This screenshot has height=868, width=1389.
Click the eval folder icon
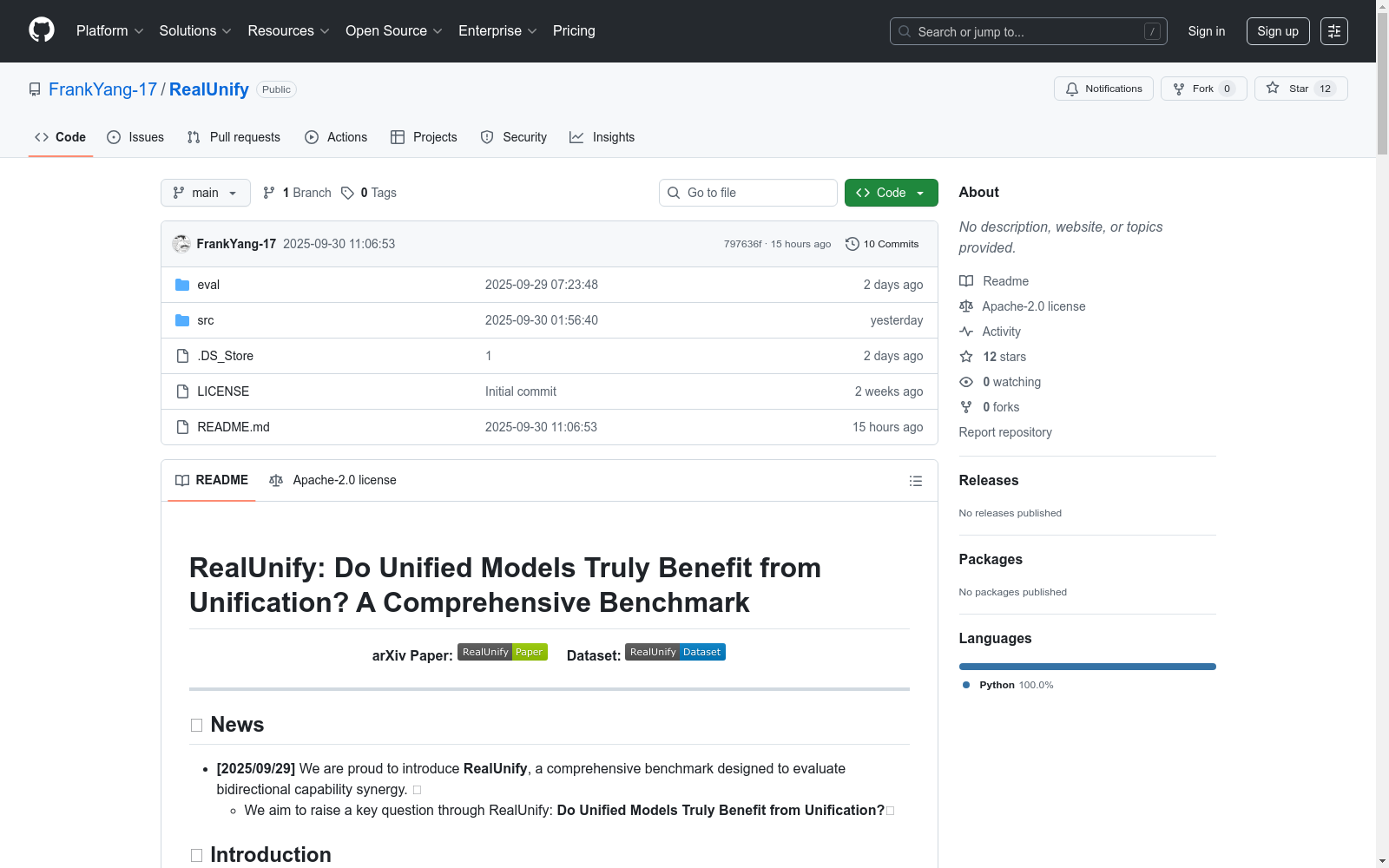pos(182,285)
